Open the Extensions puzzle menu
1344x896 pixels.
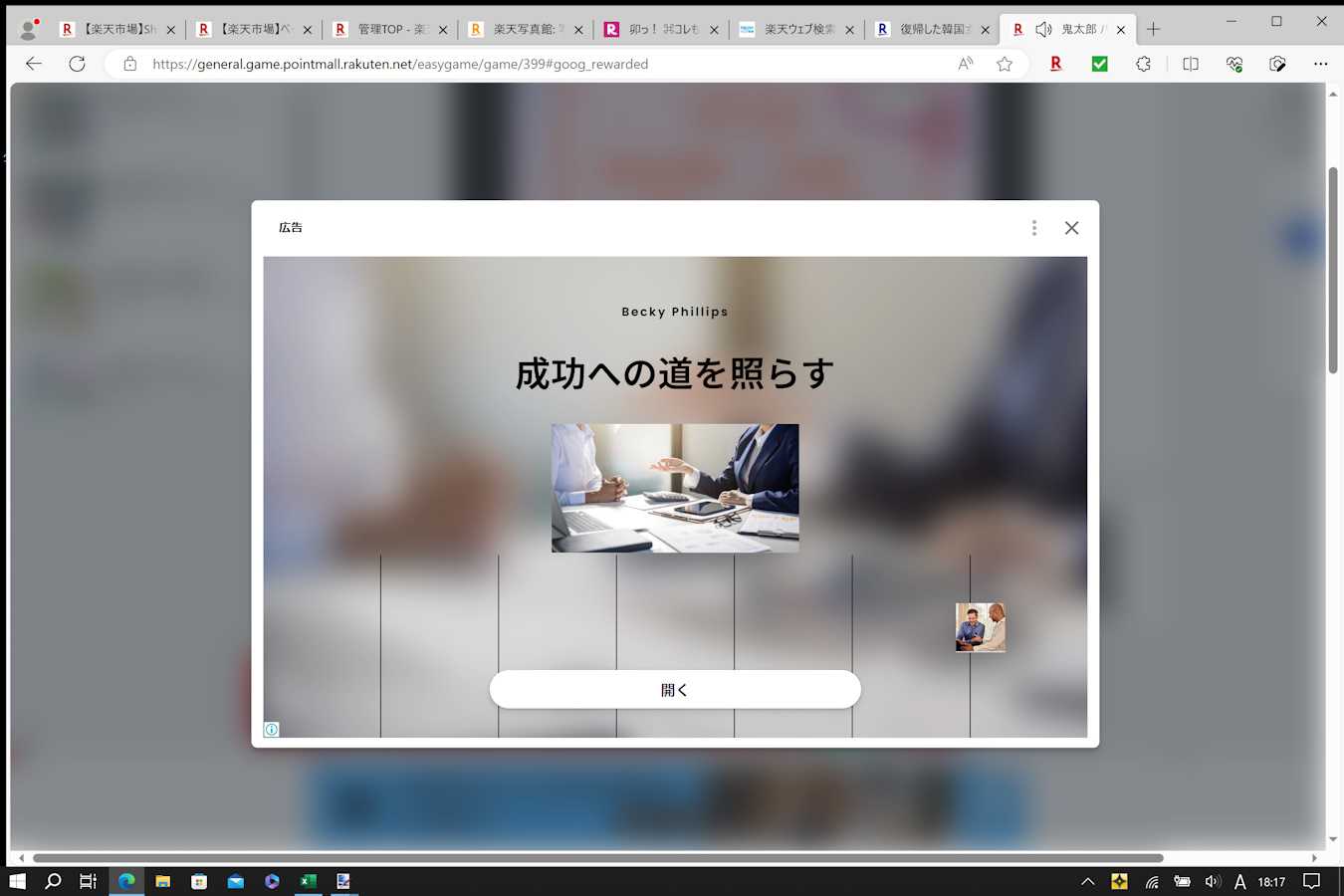[1143, 64]
